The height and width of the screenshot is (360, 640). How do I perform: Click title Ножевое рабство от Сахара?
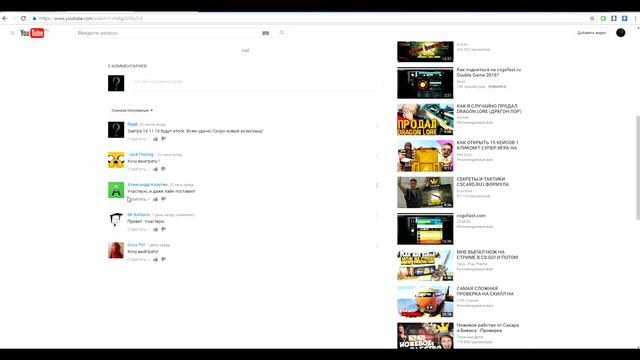click(488, 328)
